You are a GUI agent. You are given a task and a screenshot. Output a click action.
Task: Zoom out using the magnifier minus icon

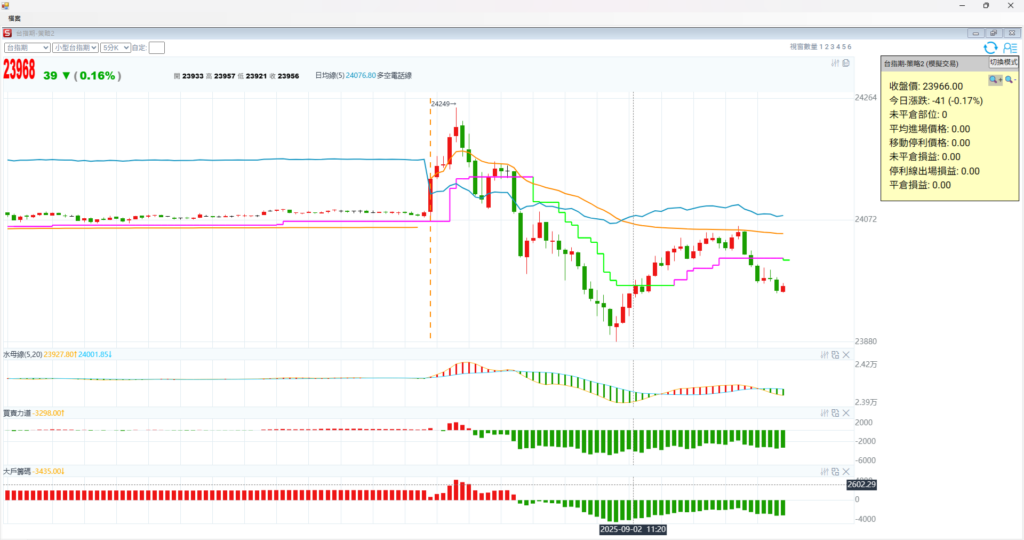(x=1009, y=80)
